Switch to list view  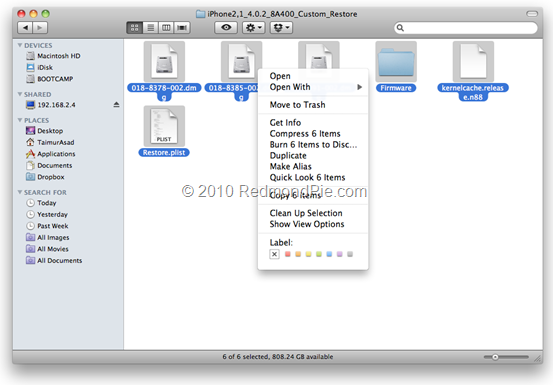[x=151, y=28]
